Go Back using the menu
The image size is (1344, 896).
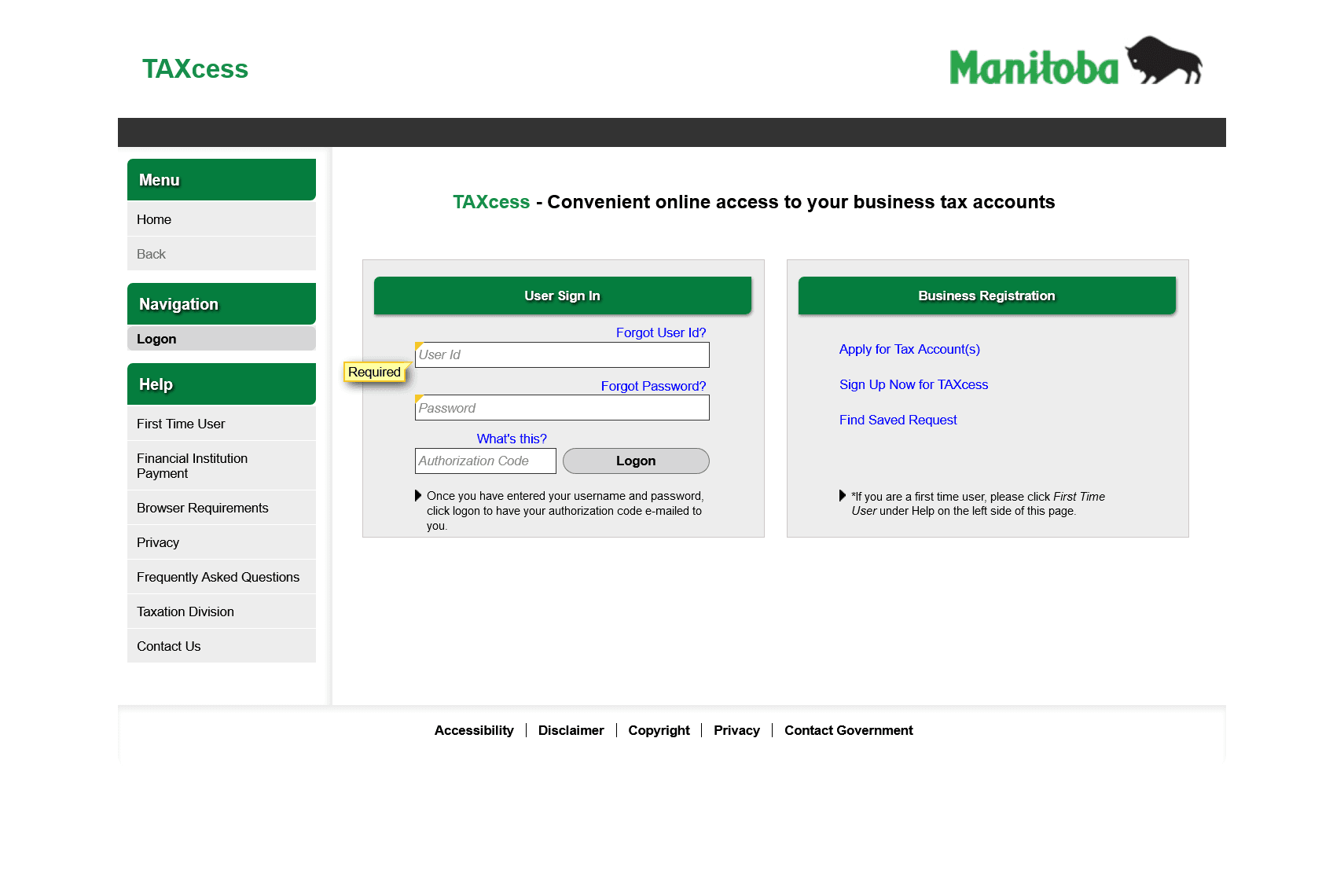222,254
